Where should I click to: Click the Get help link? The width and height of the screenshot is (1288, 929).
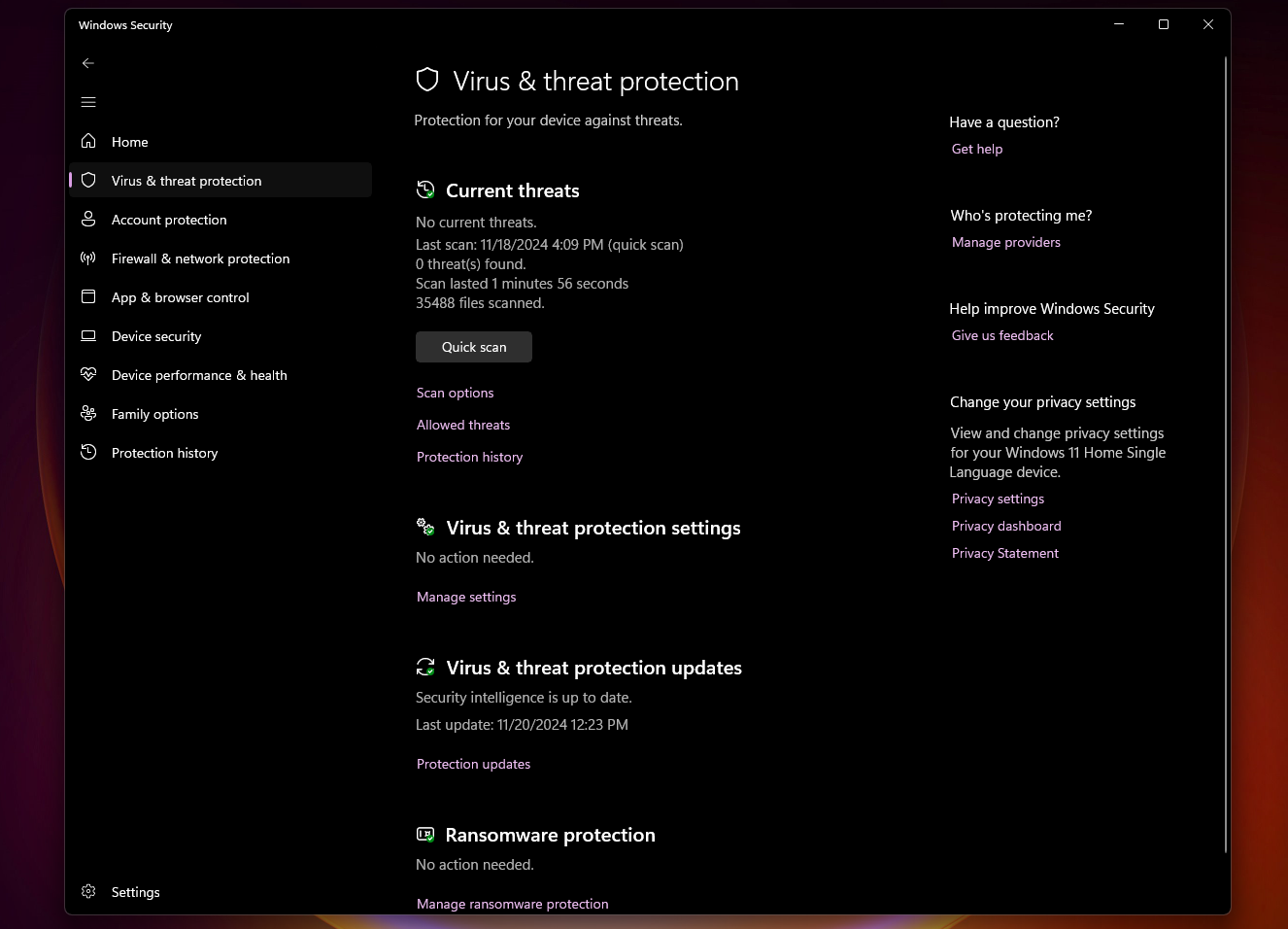point(977,149)
